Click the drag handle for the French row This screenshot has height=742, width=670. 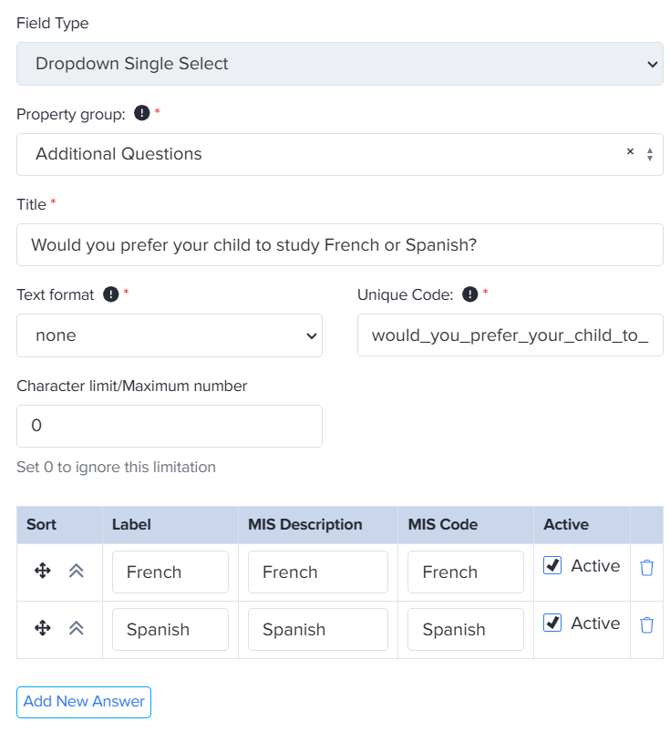point(42,571)
